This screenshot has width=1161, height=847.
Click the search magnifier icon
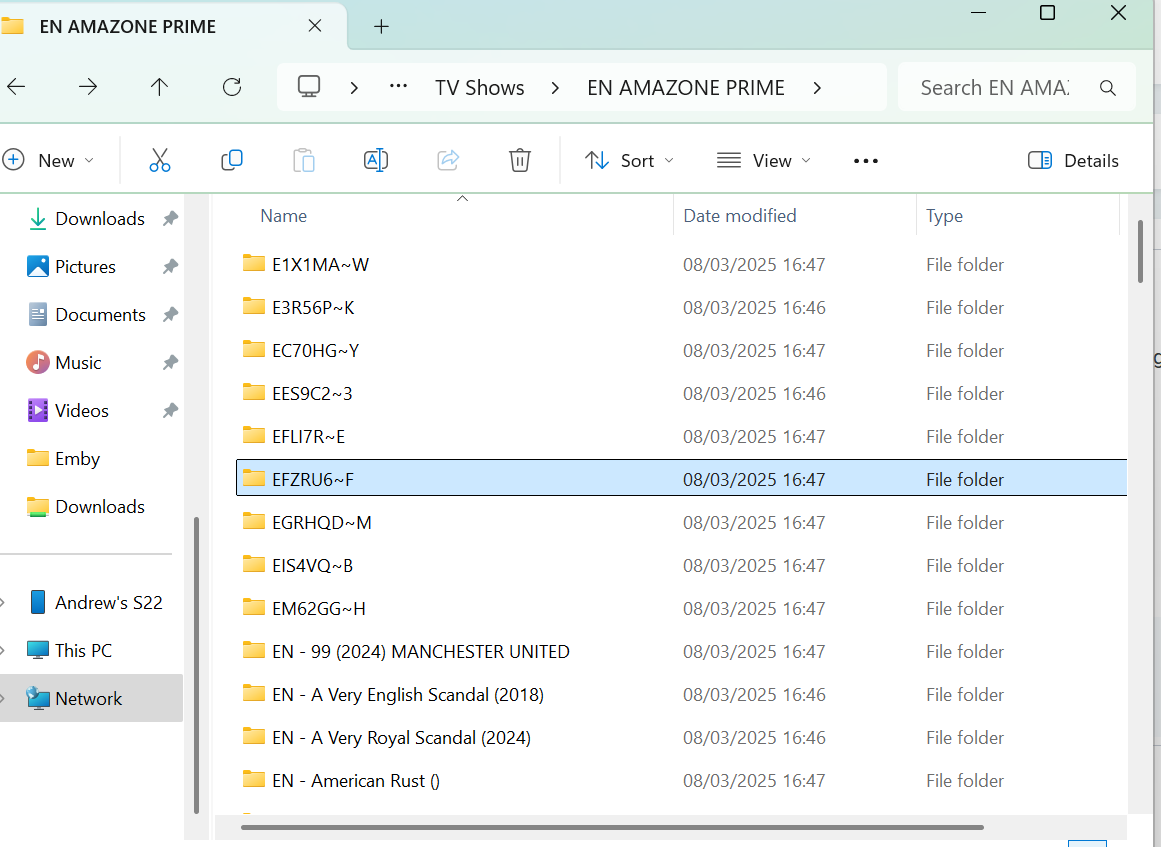click(1108, 88)
